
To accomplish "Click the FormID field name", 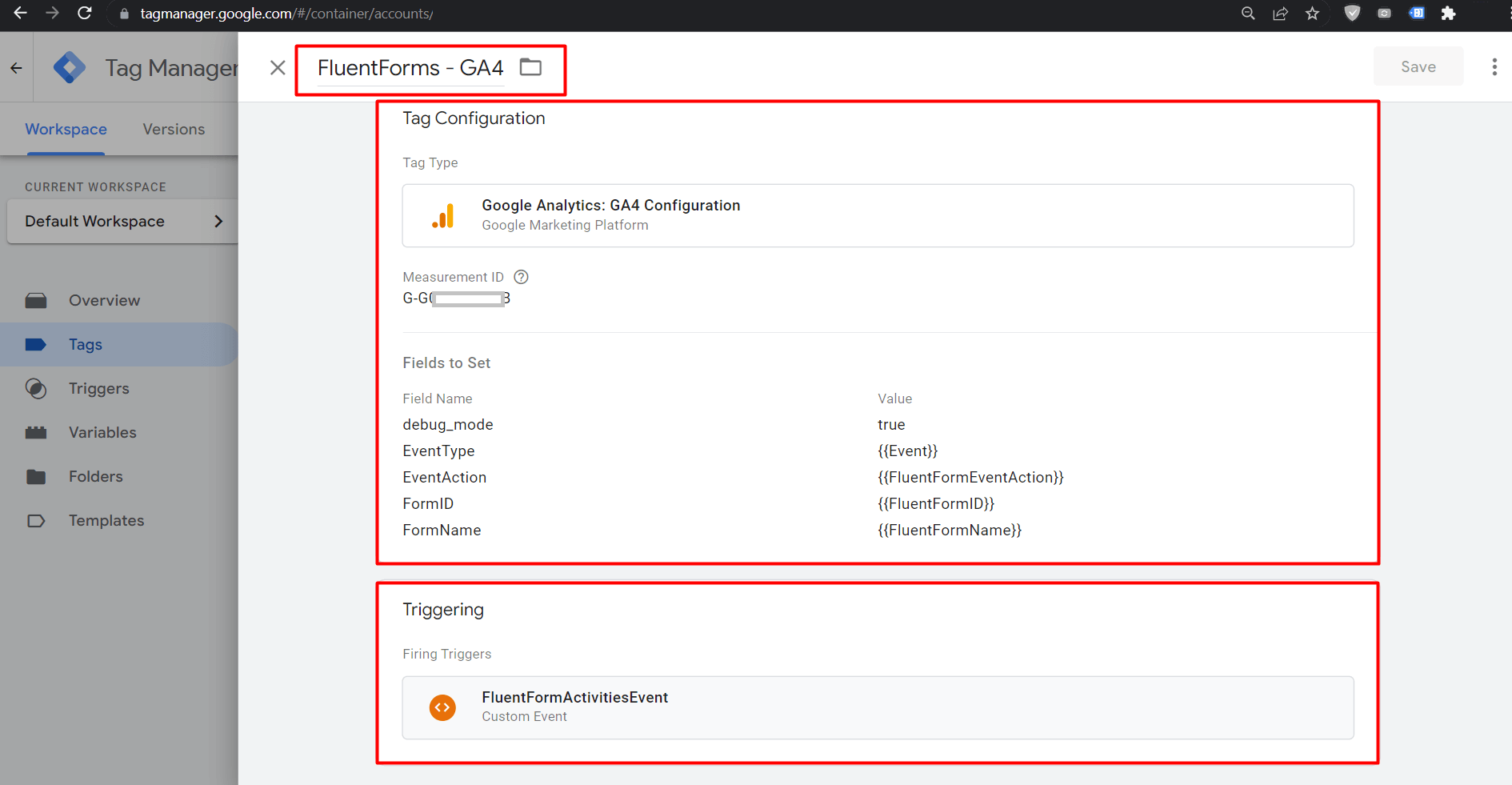I will click(x=428, y=504).
